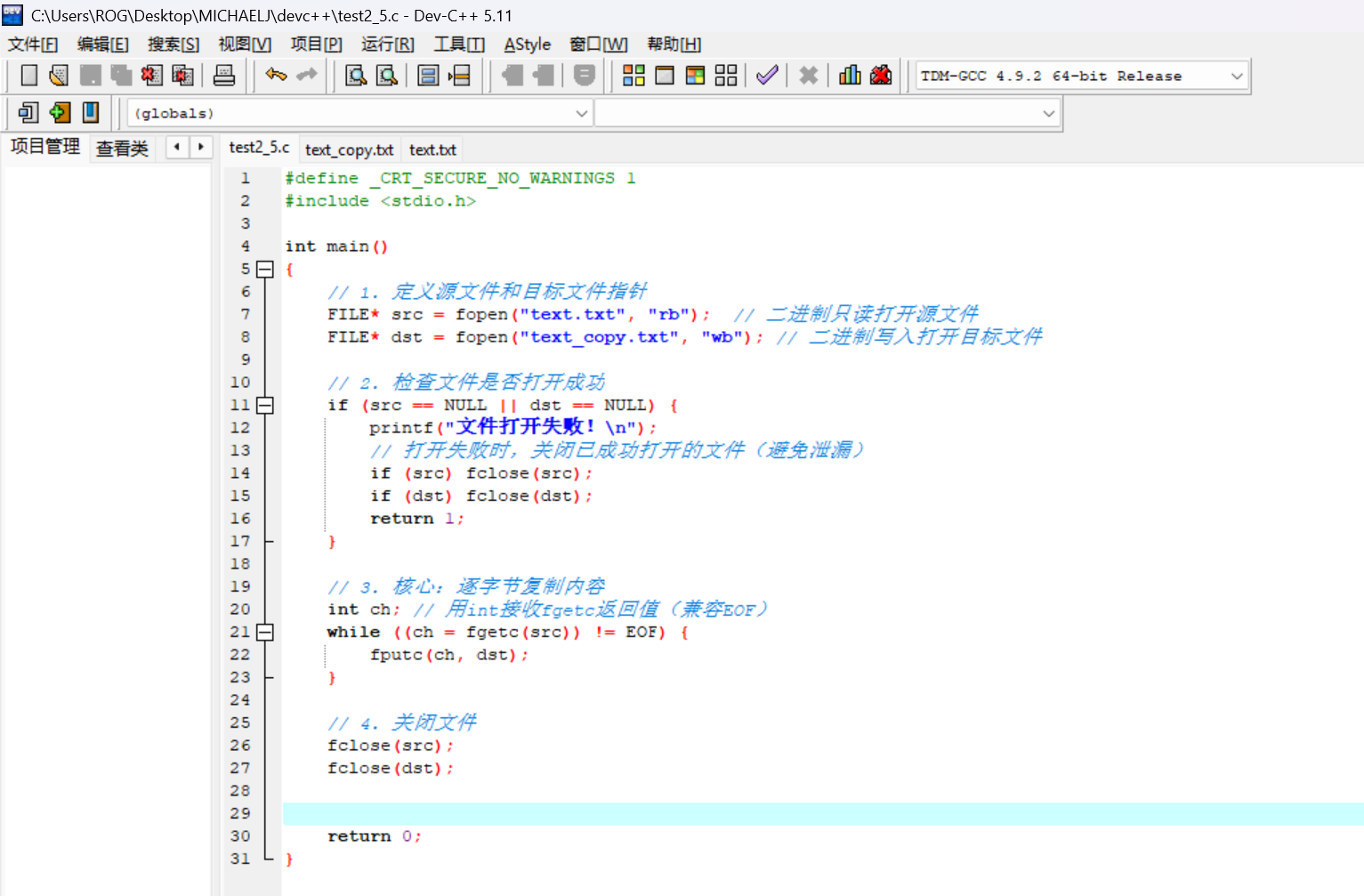Screen dimensions: 1364x896
Task: Click the Close All files icon
Action: tap(182, 76)
